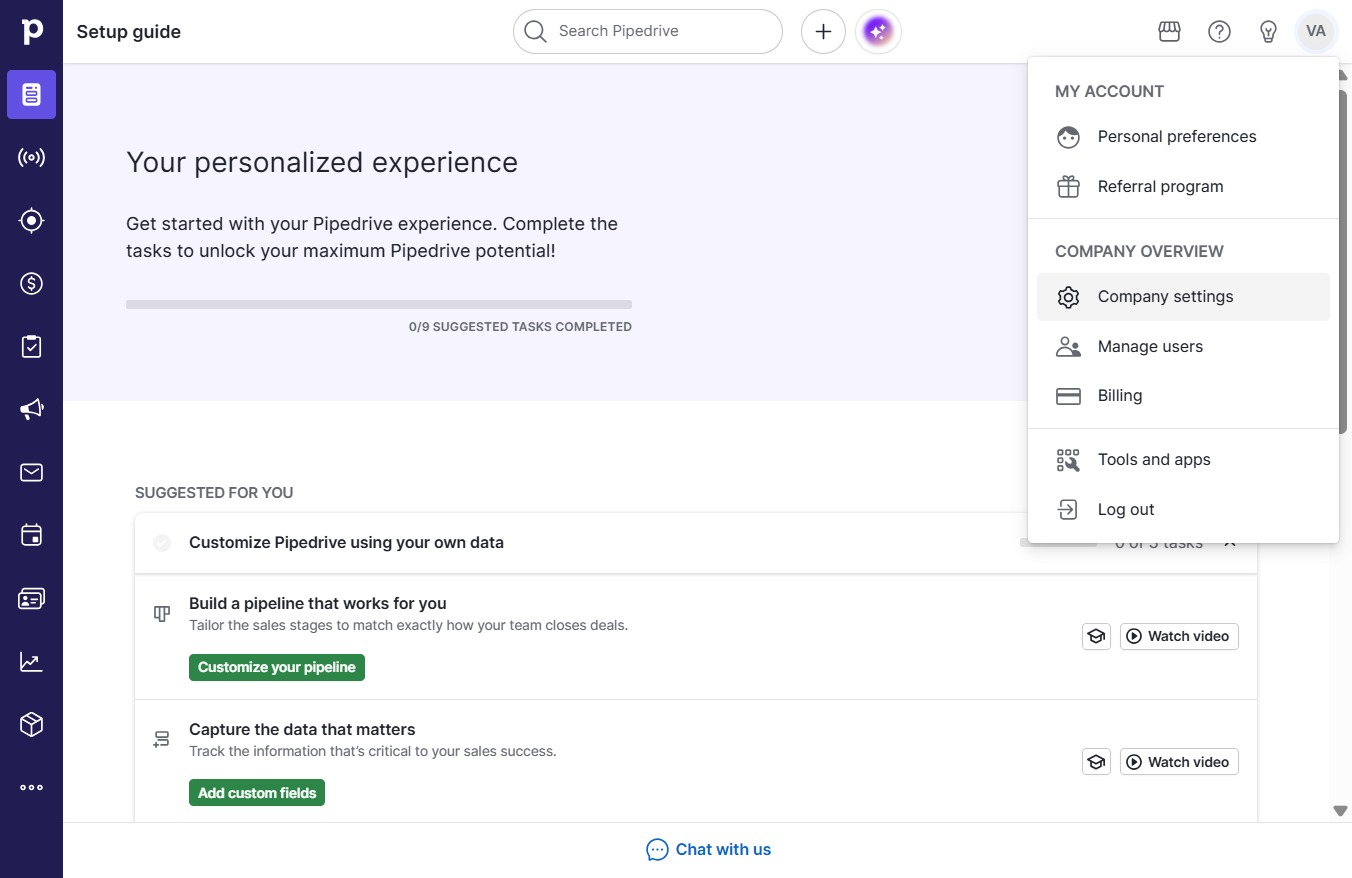Click the page scrollbar down arrow

point(1341,811)
